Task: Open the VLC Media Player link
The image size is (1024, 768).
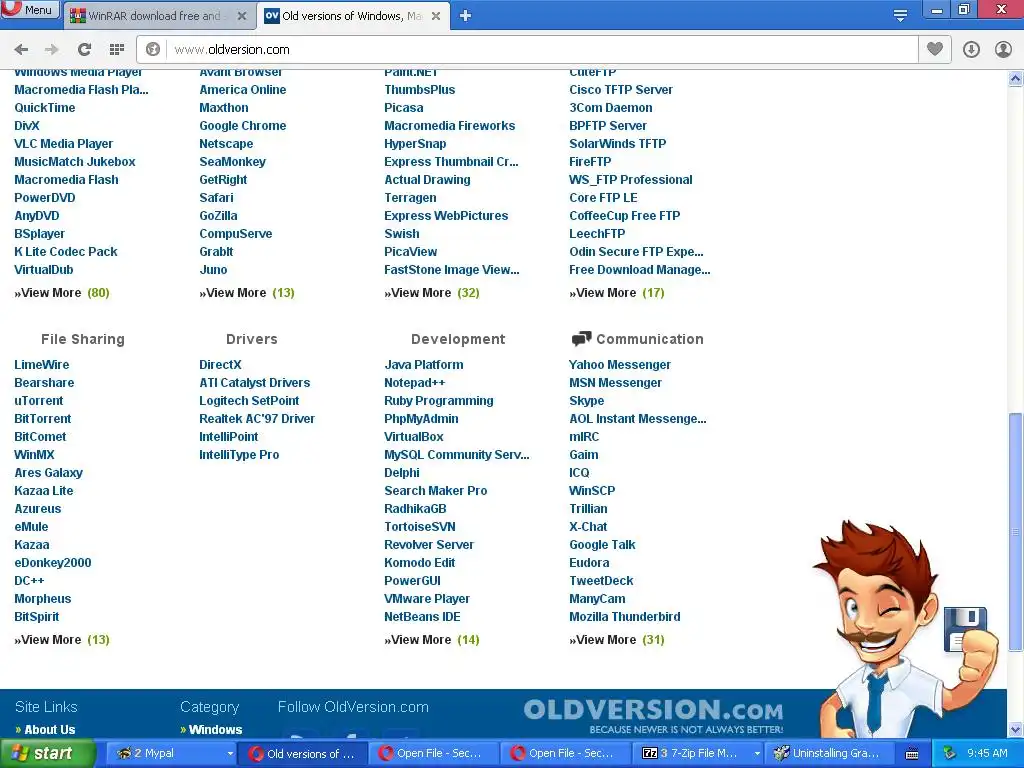Action: pos(63,144)
